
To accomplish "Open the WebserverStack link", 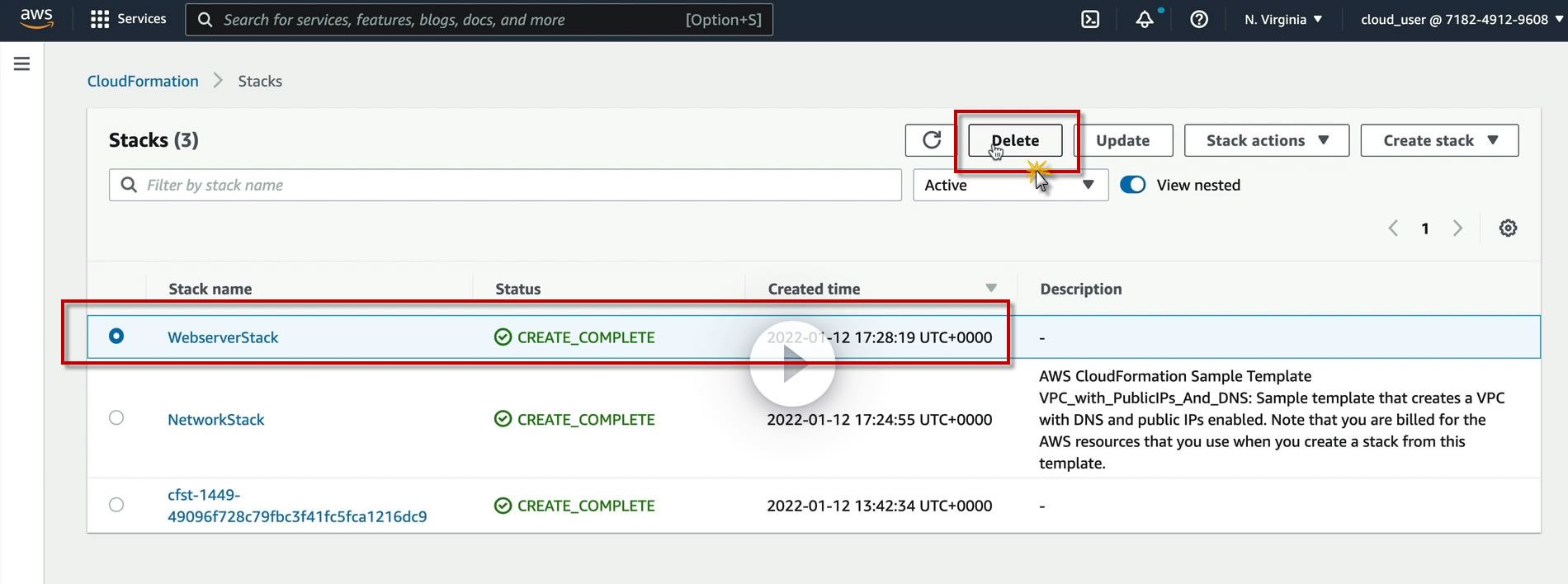I will (x=223, y=337).
